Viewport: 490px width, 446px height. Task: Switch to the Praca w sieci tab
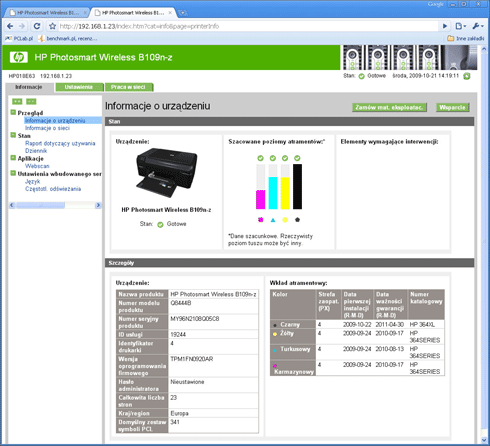tap(129, 87)
